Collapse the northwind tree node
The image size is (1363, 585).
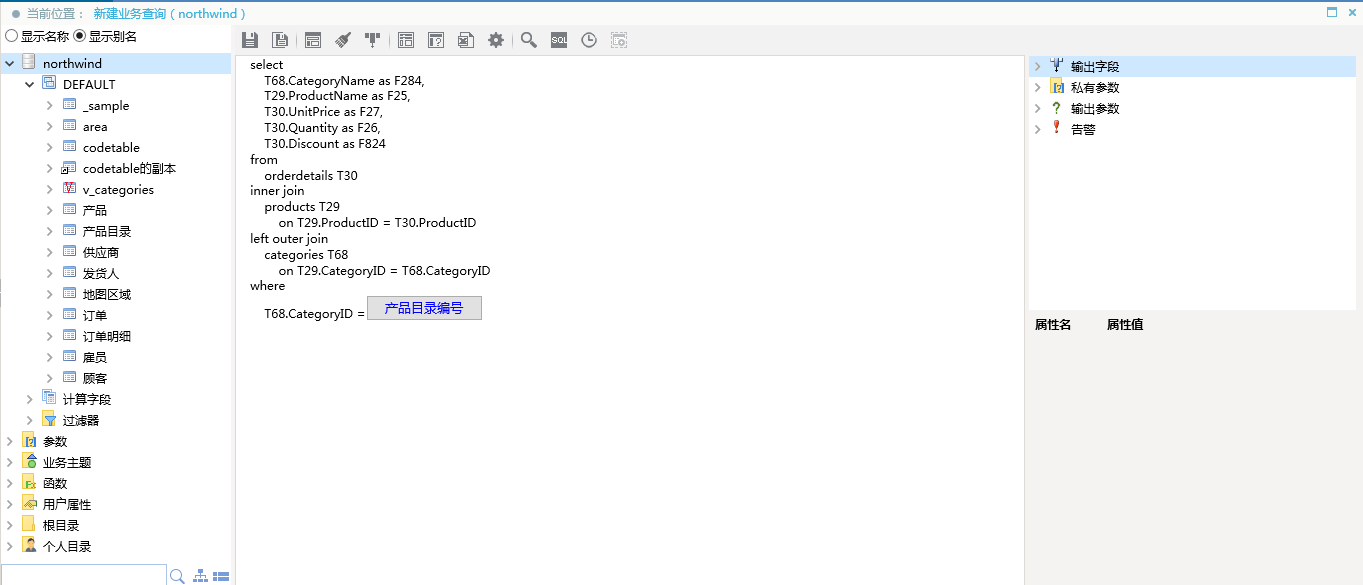click(9, 63)
